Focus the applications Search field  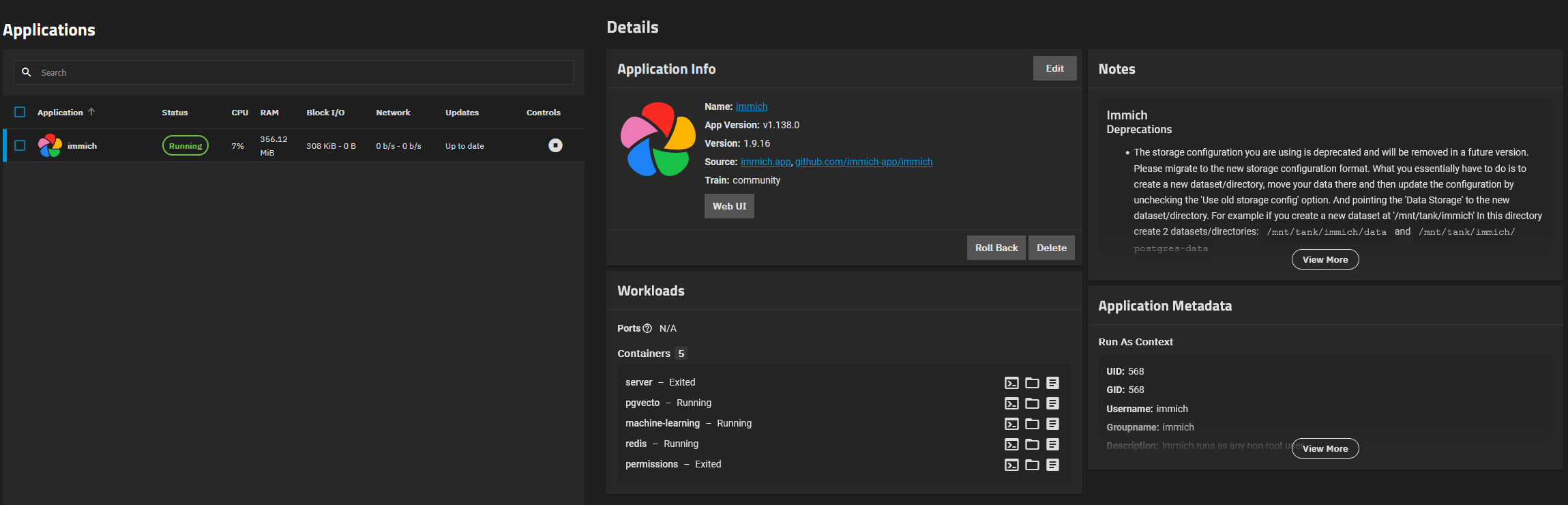coord(293,72)
